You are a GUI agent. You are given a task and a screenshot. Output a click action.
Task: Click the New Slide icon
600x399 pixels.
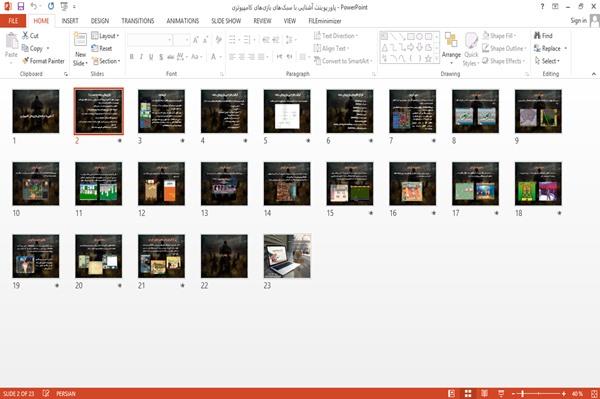80,40
